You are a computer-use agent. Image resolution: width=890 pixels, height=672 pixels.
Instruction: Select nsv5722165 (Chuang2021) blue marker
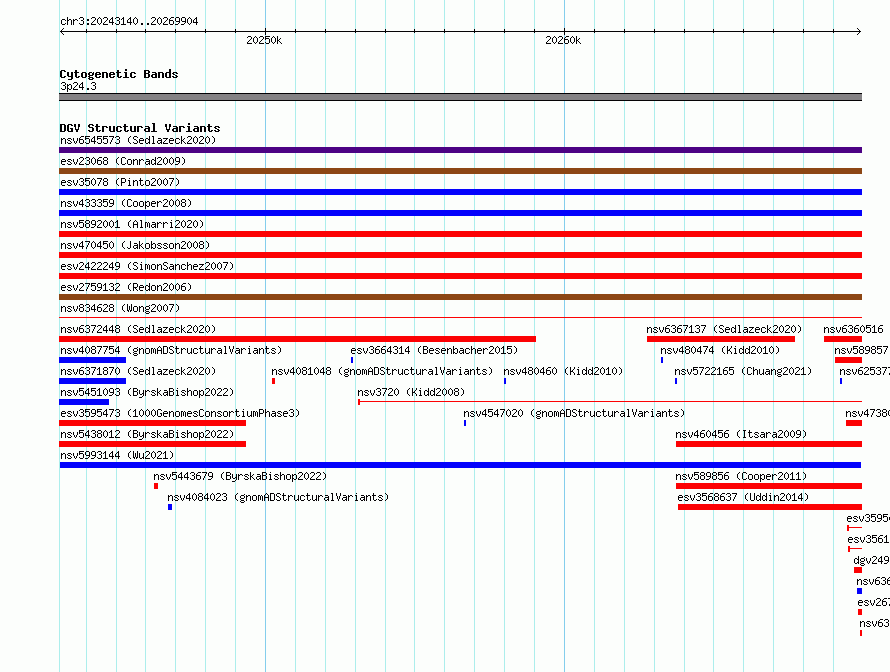tap(676, 381)
